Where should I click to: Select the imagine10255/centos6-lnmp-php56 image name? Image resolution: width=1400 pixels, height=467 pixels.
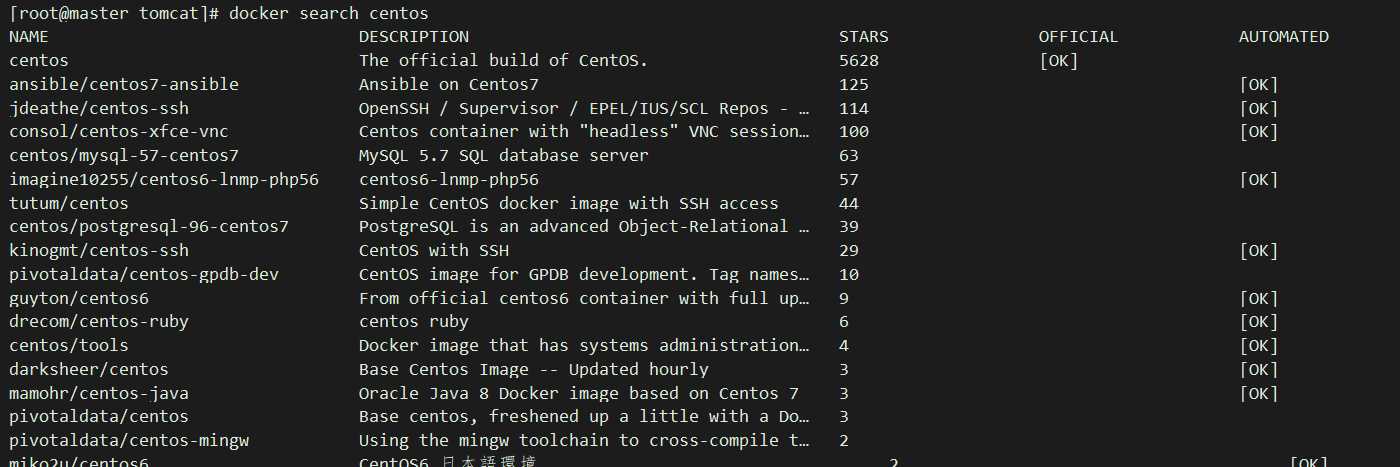click(164, 179)
